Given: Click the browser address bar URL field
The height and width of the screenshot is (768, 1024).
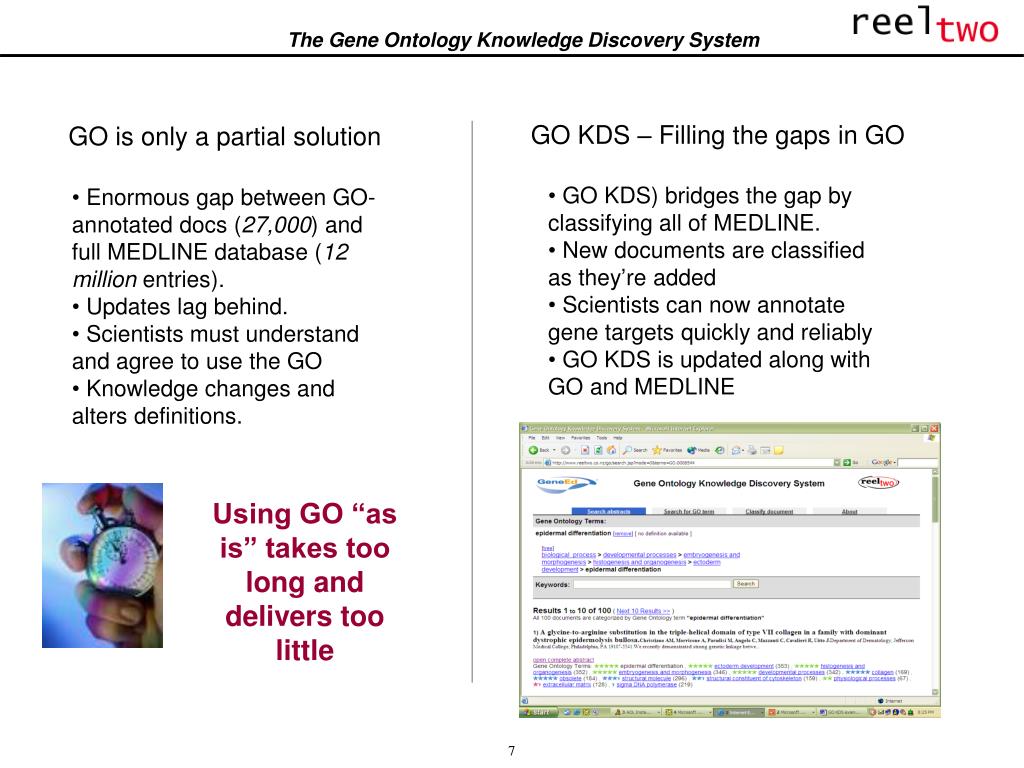Looking at the screenshot, I should [x=688, y=463].
